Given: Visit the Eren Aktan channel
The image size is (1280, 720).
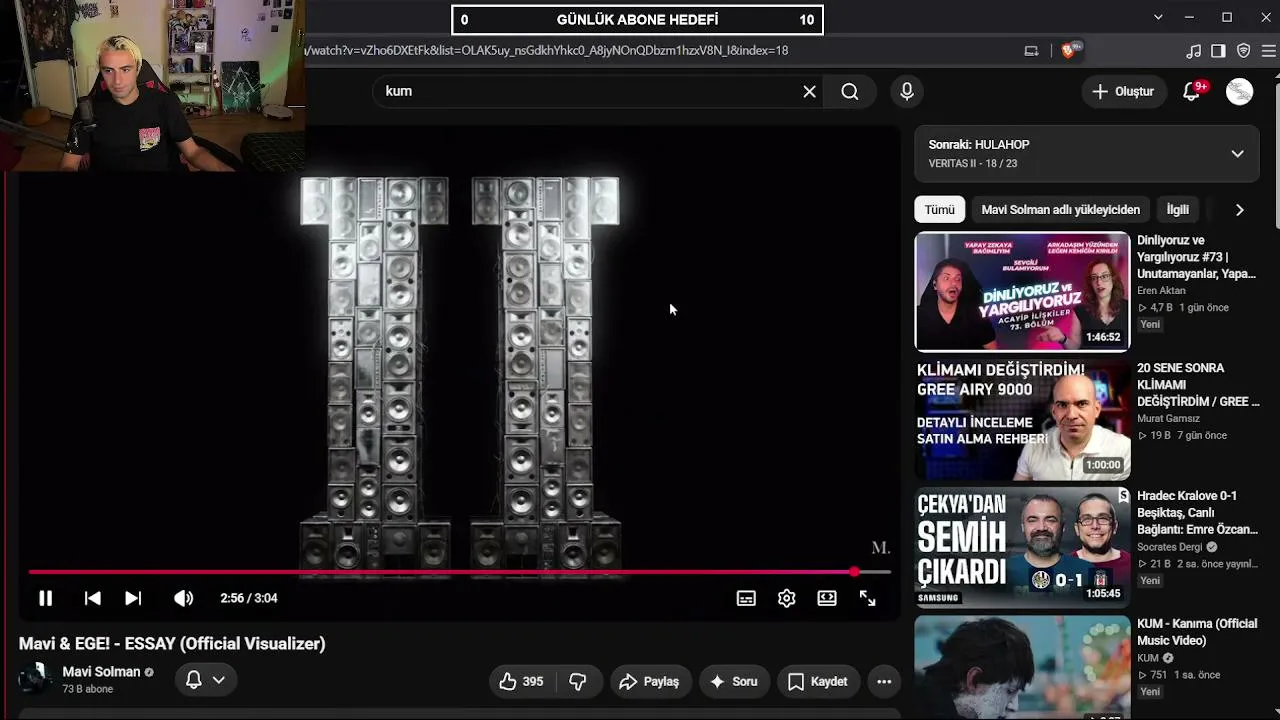Looking at the screenshot, I should coord(1161,290).
